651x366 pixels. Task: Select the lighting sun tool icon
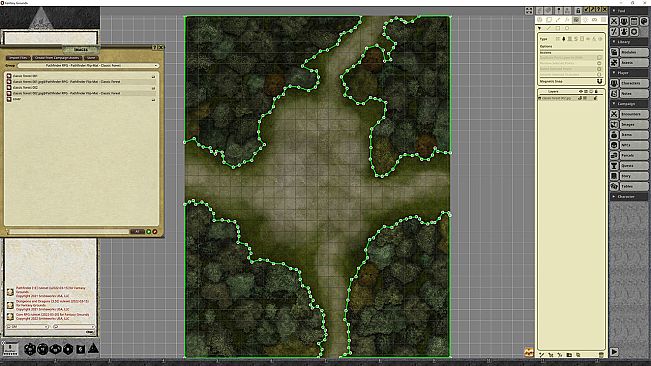(x=585, y=20)
